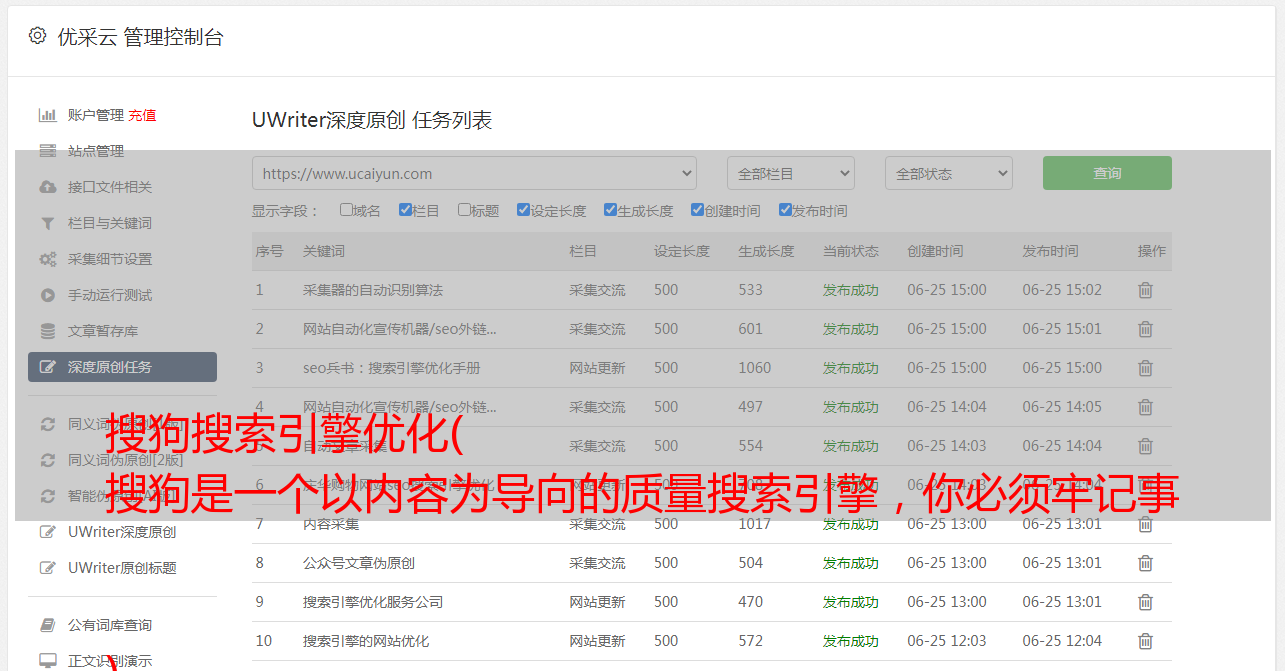Delete row 9 搜索引擎优化服务公司 trash icon
This screenshot has width=1285, height=671.
pos(1146,602)
